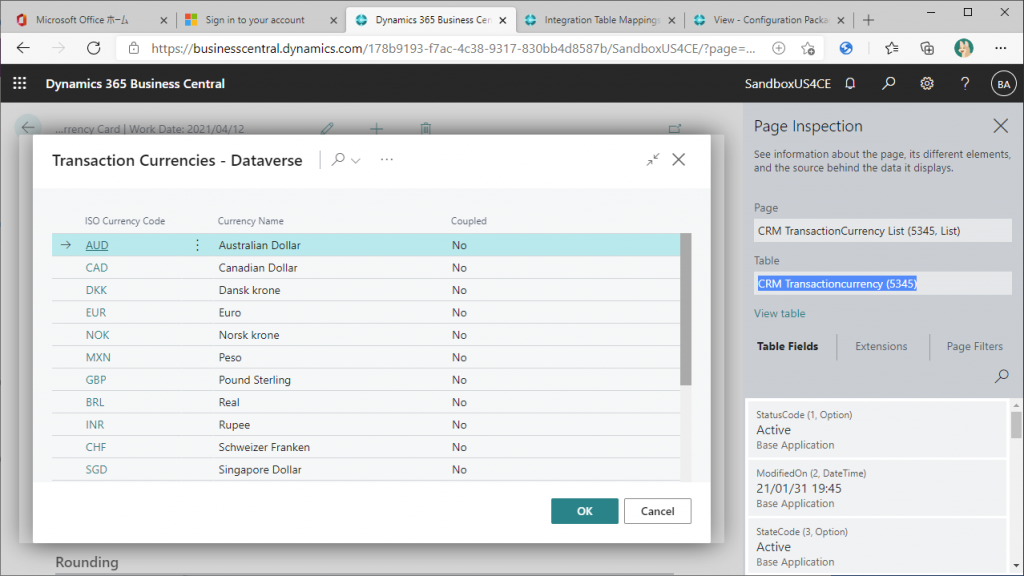The width and height of the screenshot is (1024, 576).
Task: Click the Dynamics 365 Business Central title
Action: pos(135,84)
